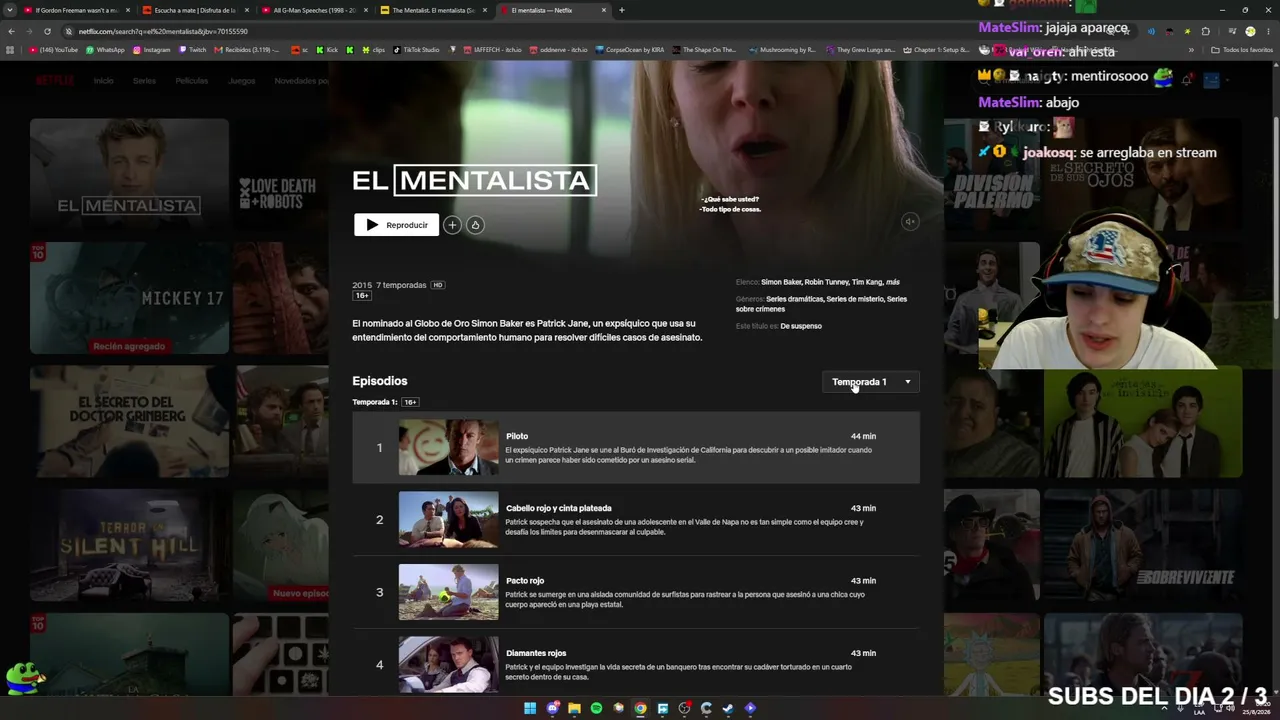
Task: Open El Secreto del Doctor Grinberg card
Action: (129, 421)
